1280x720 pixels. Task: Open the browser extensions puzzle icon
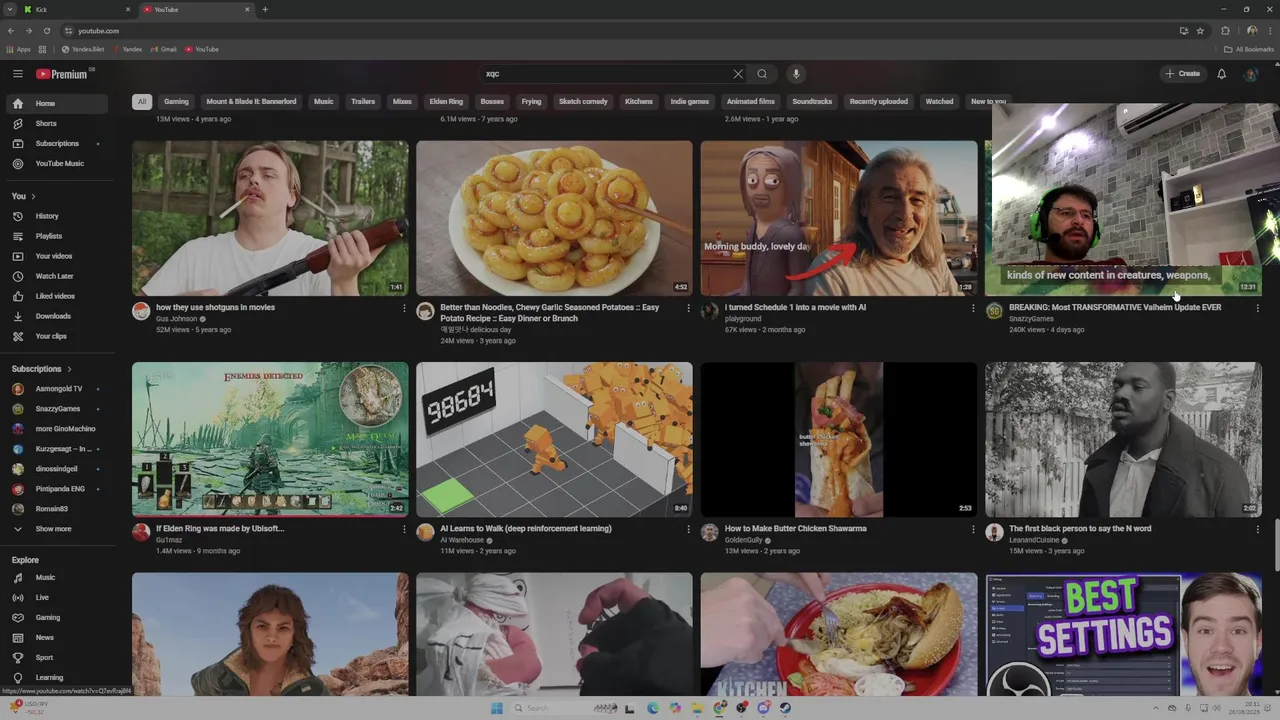[1225, 31]
